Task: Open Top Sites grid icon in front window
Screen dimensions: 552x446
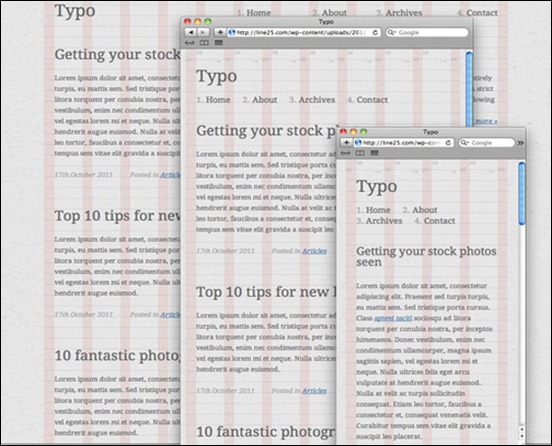Action: 374,153
